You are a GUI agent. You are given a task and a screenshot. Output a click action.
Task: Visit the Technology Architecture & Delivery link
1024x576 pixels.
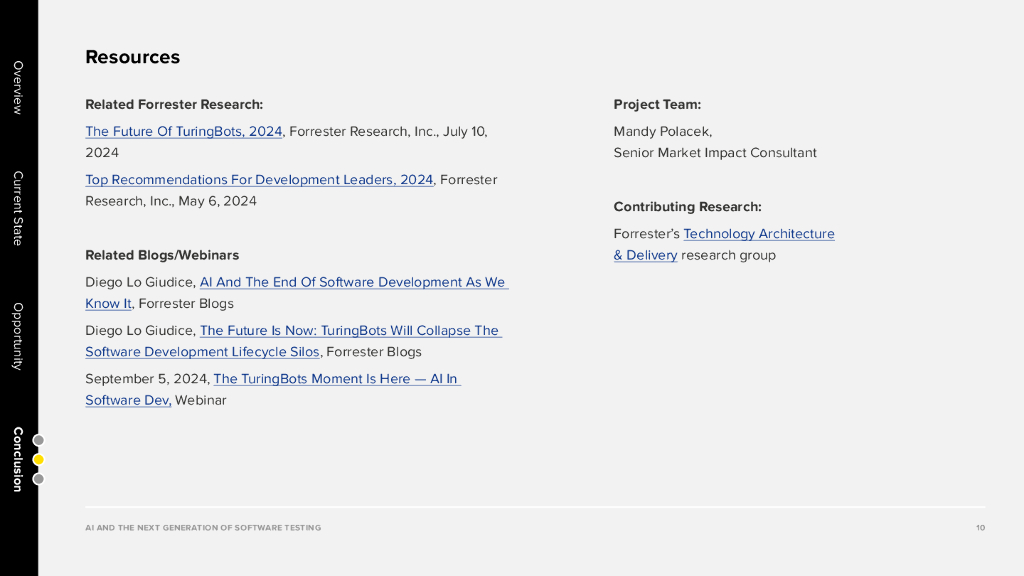click(758, 234)
